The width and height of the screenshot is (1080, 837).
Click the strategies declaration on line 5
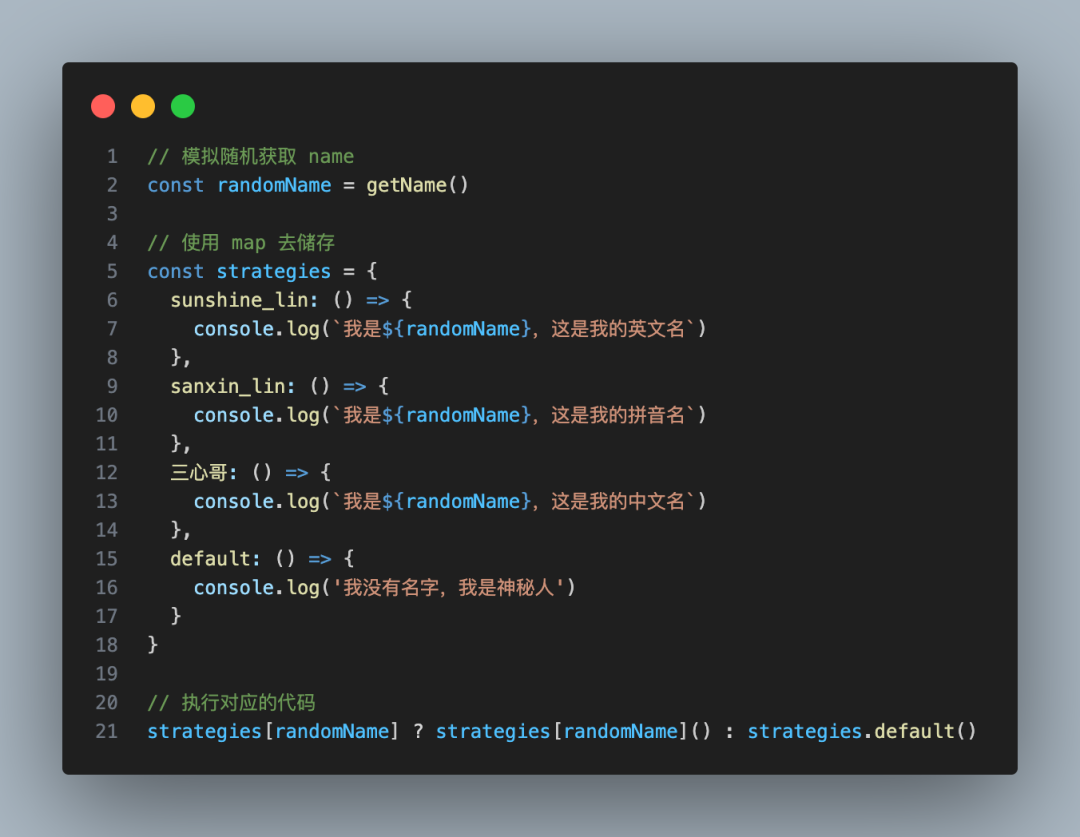tap(273, 272)
